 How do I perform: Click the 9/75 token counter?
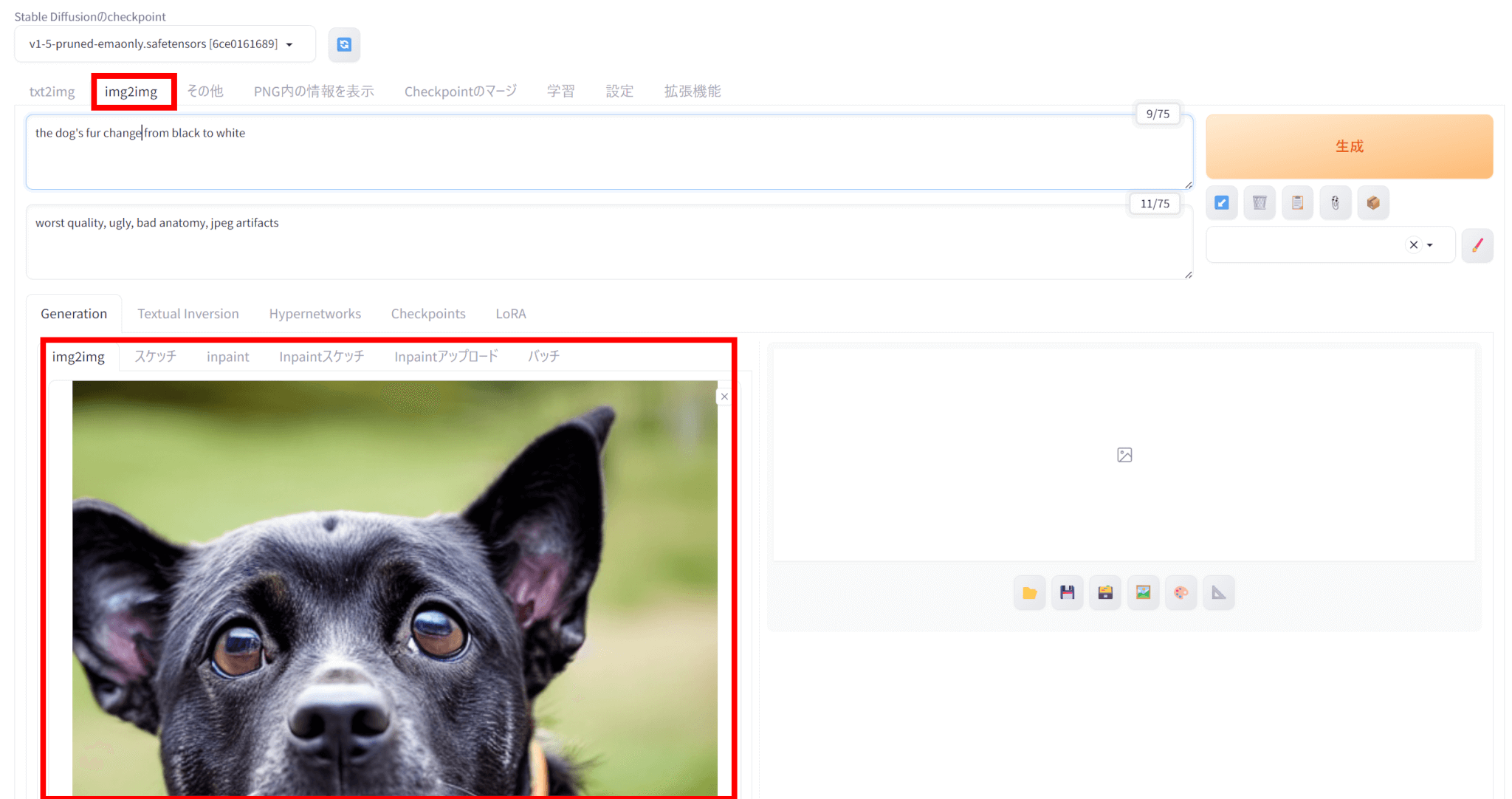[x=1158, y=114]
